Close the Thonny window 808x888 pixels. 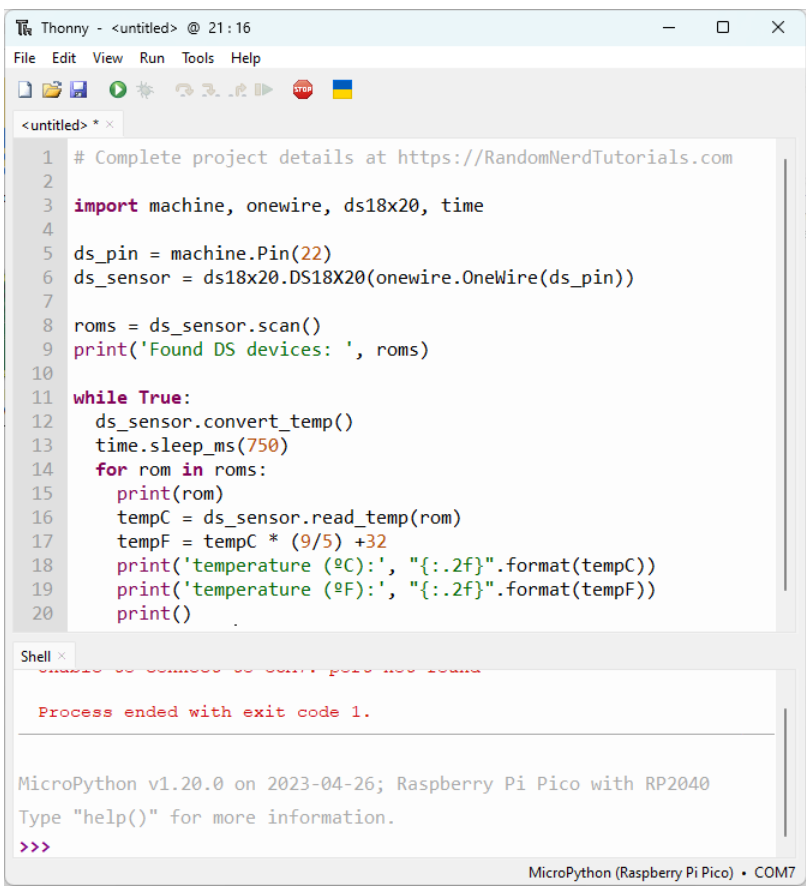click(778, 27)
